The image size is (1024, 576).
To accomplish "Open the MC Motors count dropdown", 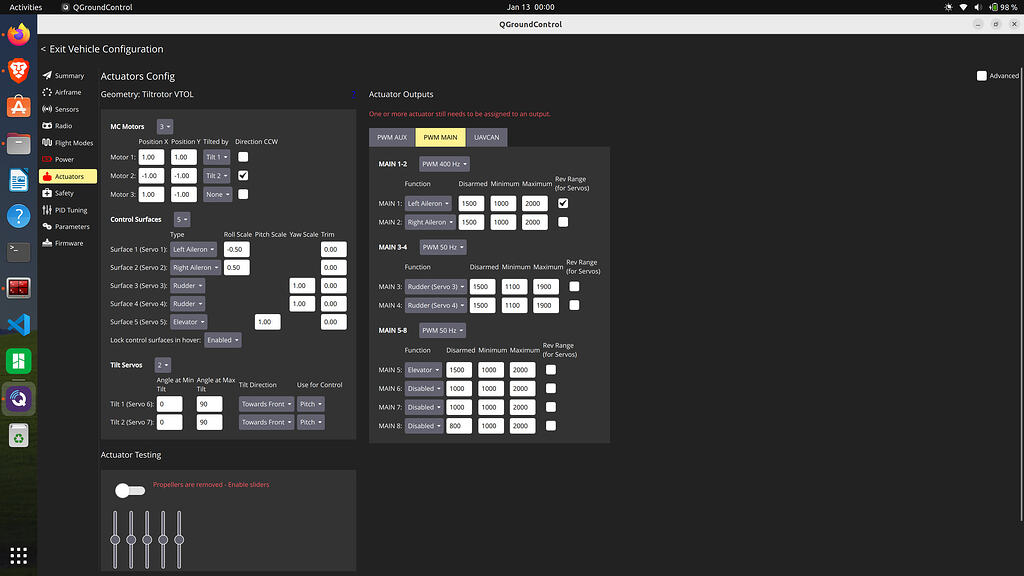I will 165,127.
